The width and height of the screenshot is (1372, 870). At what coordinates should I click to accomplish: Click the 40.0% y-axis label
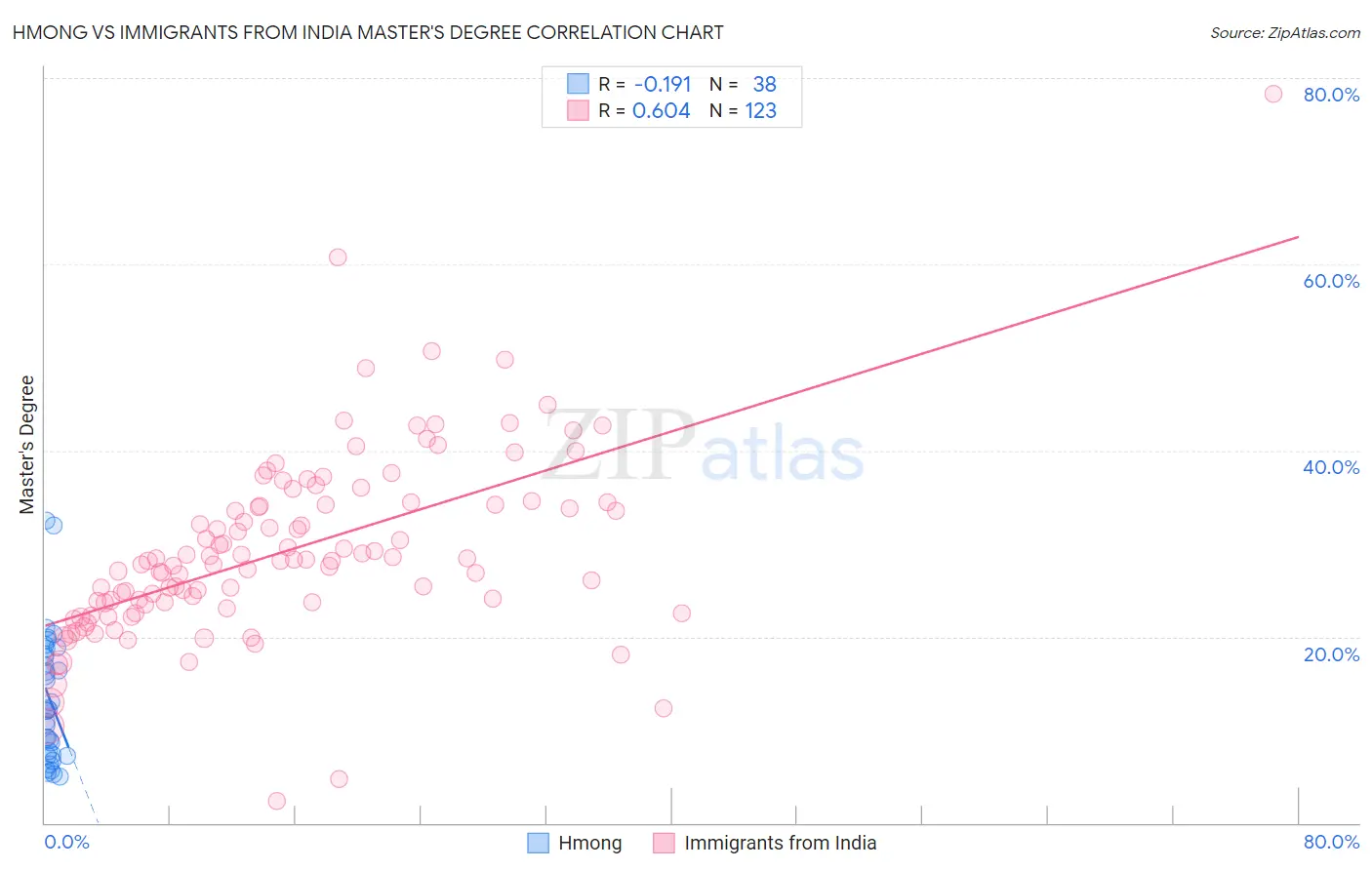click(1331, 467)
